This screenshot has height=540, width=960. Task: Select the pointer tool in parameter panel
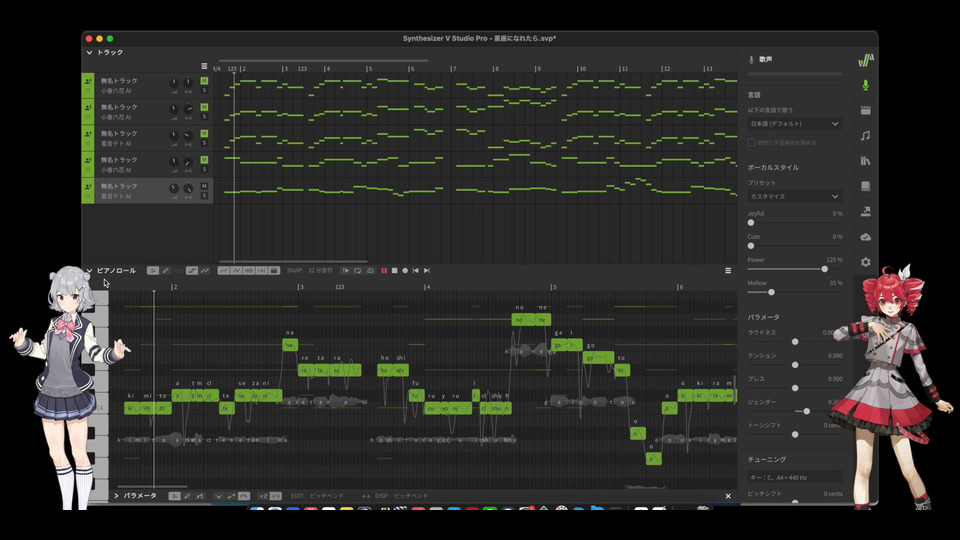point(174,496)
